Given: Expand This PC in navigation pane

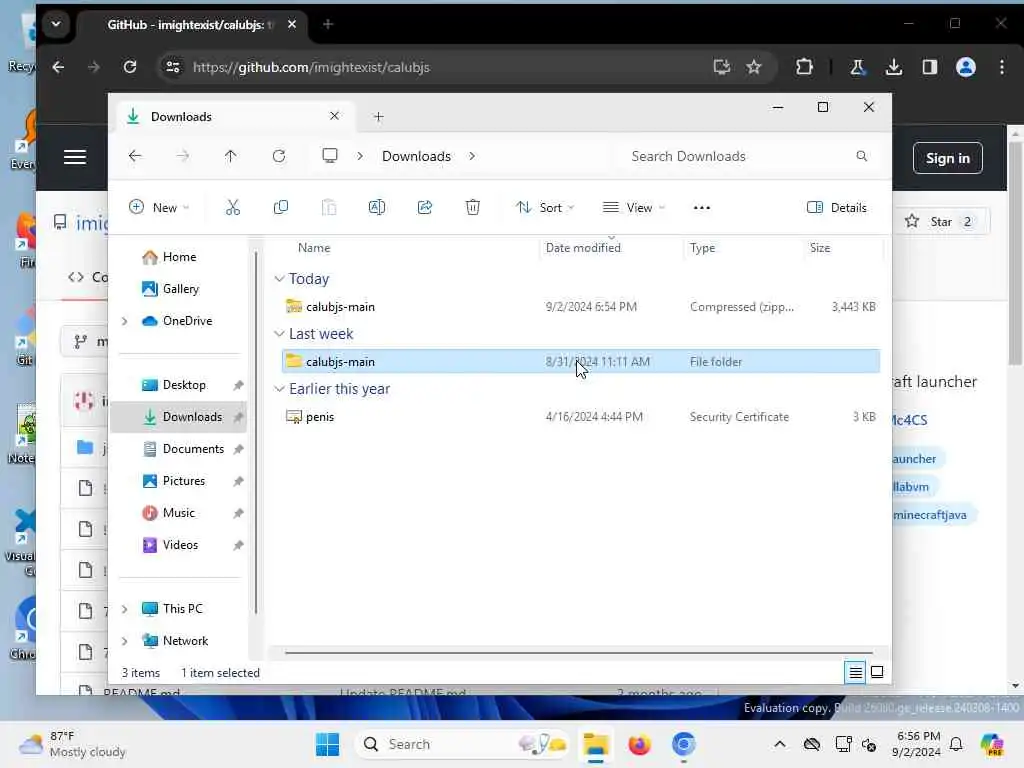Looking at the screenshot, I should point(124,609).
